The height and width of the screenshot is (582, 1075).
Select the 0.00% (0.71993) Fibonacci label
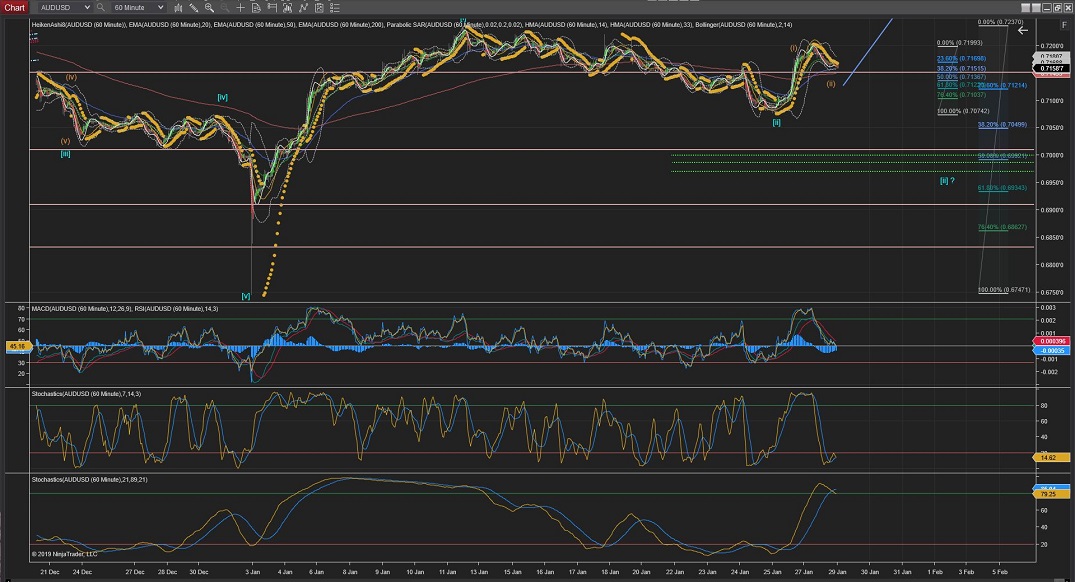point(960,43)
